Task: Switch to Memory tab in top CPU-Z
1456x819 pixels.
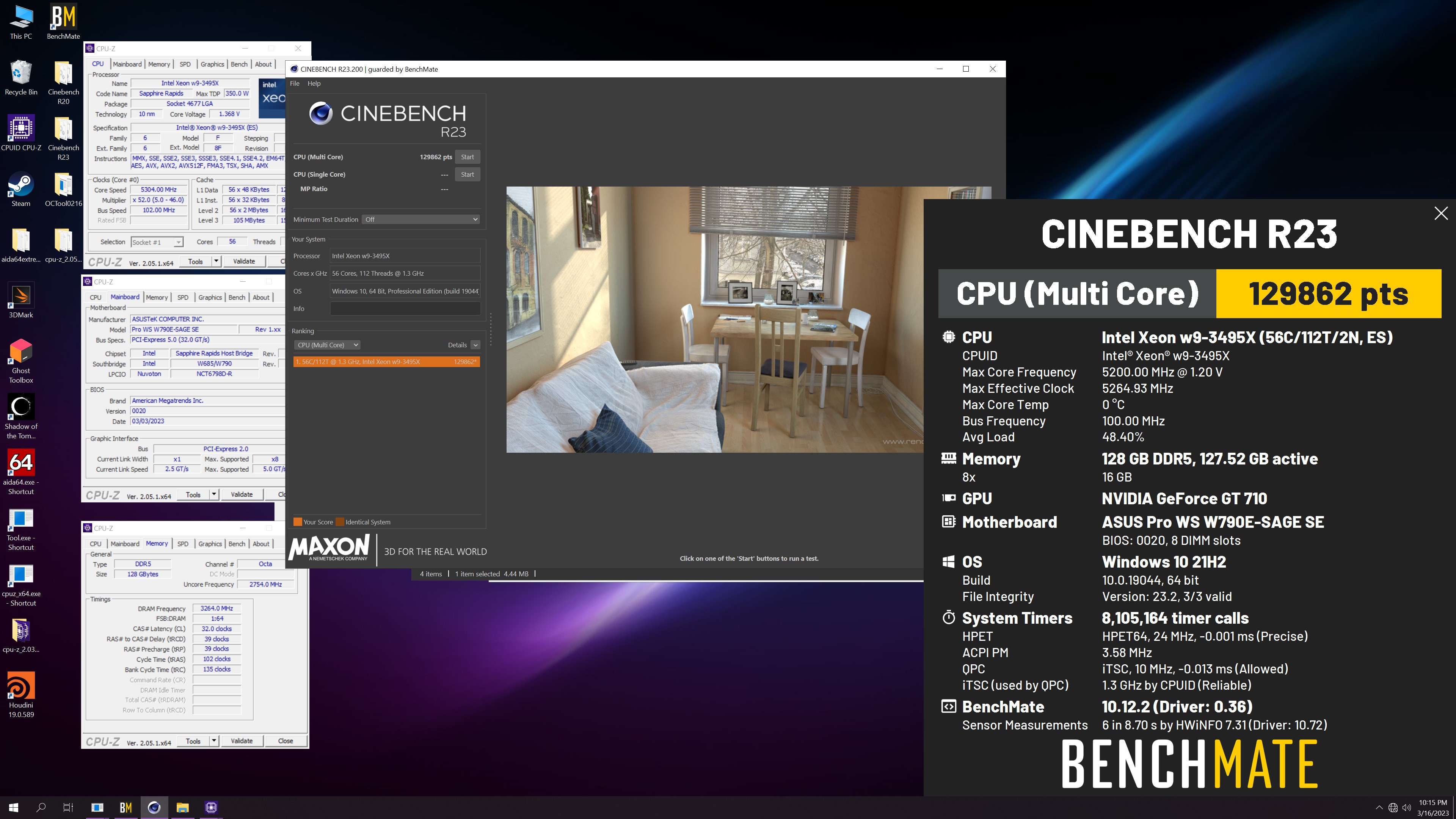Action: (159, 64)
